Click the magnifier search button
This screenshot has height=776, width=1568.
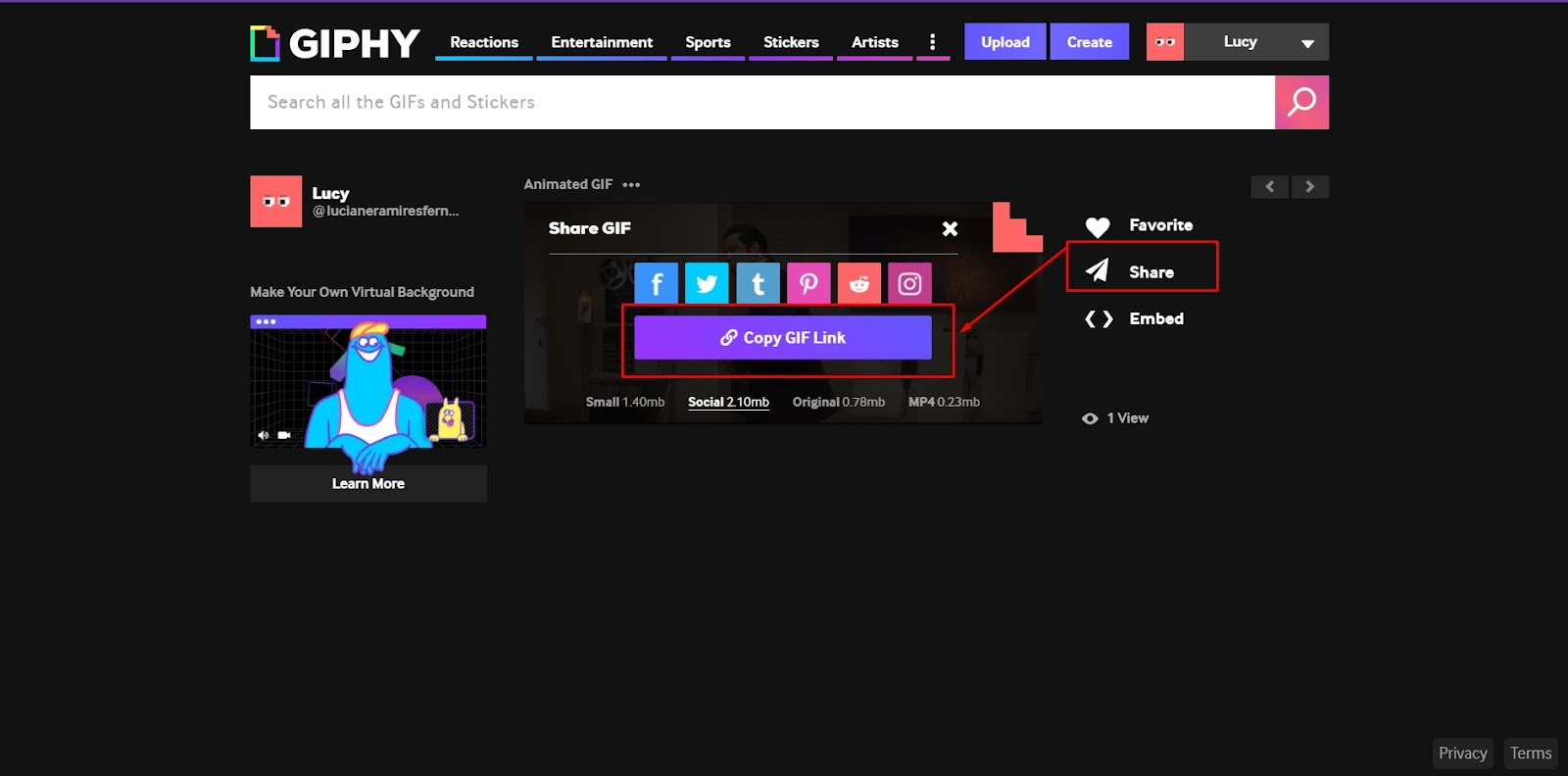(1301, 102)
